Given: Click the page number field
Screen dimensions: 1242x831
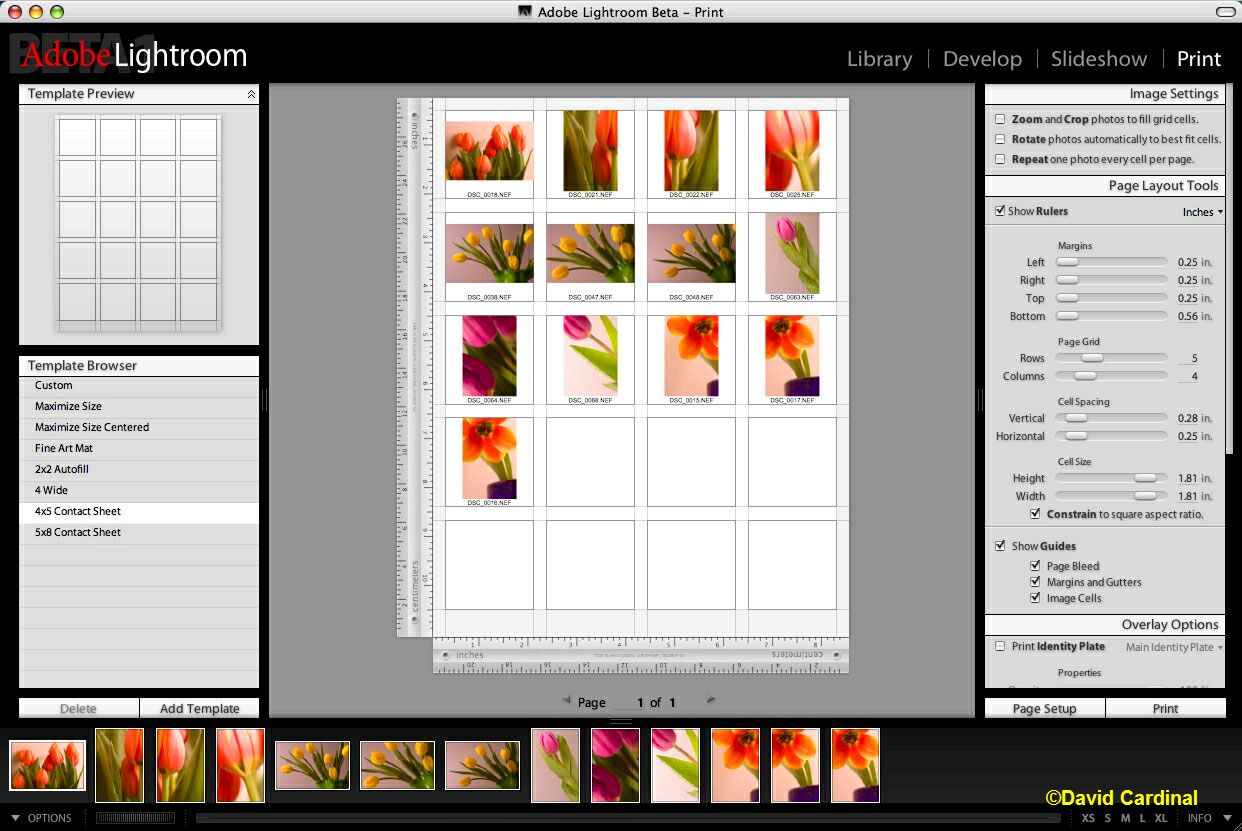Looking at the screenshot, I should click(629, 703).
